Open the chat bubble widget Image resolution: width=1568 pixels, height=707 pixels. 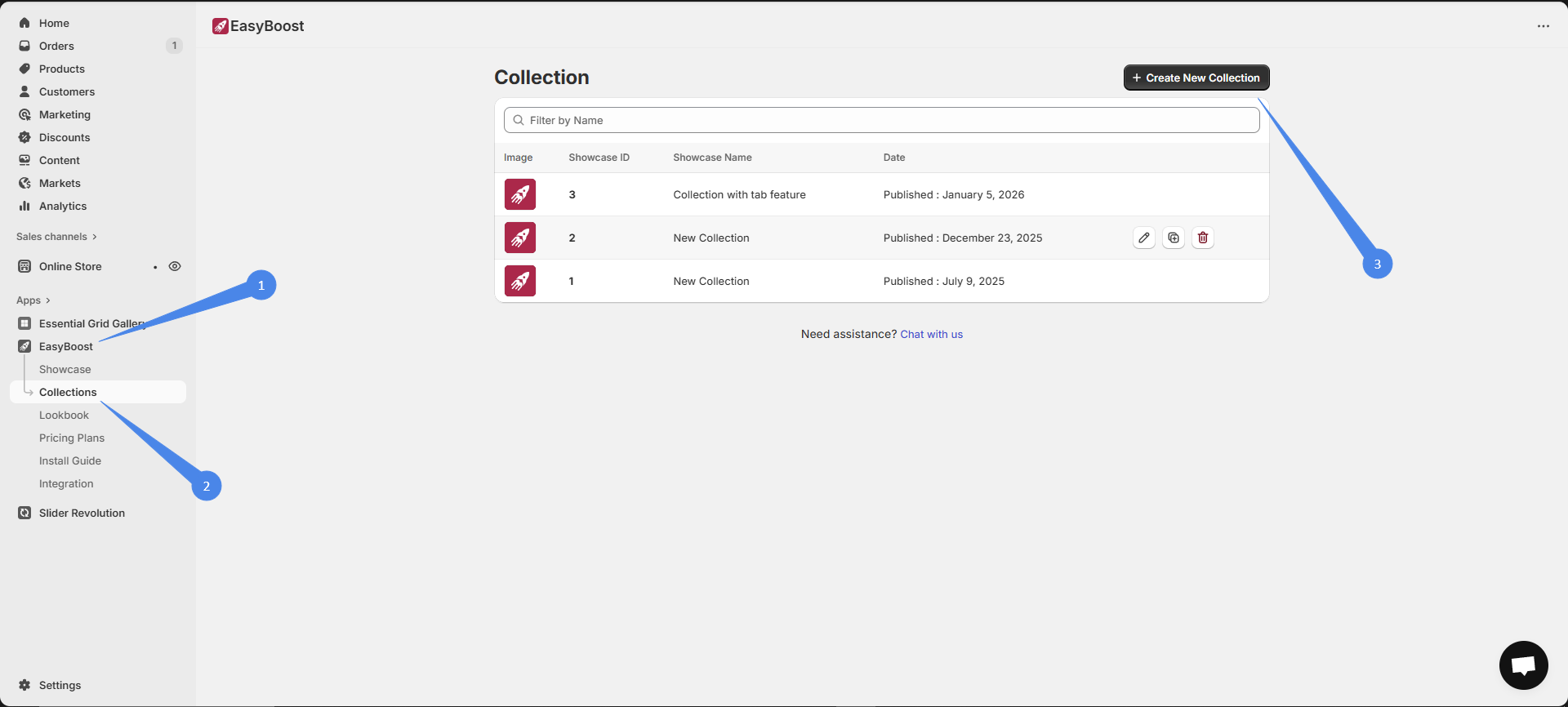(x=1523, y=665)
